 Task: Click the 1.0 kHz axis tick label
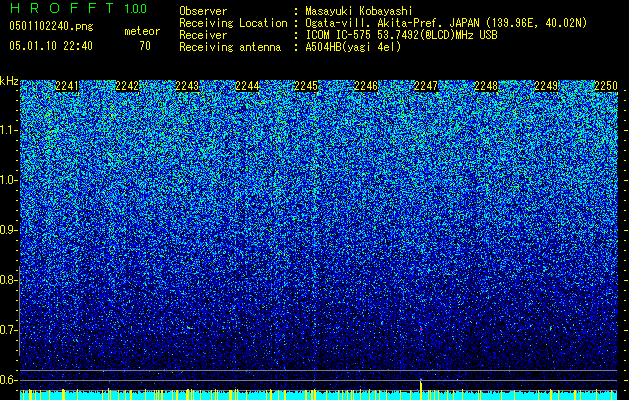pos(8,180)
